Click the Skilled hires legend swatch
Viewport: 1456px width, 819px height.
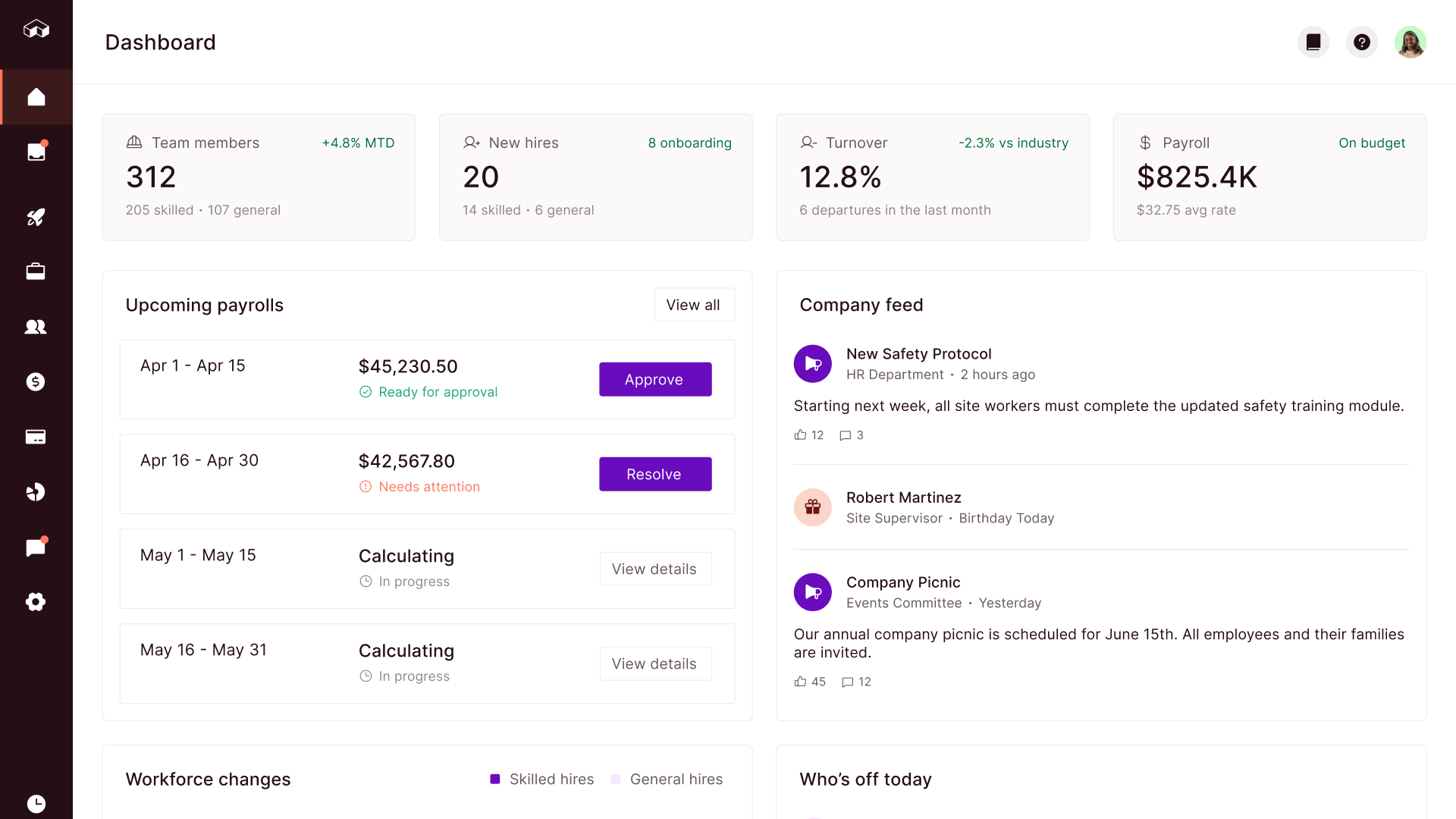pos(495,779)
